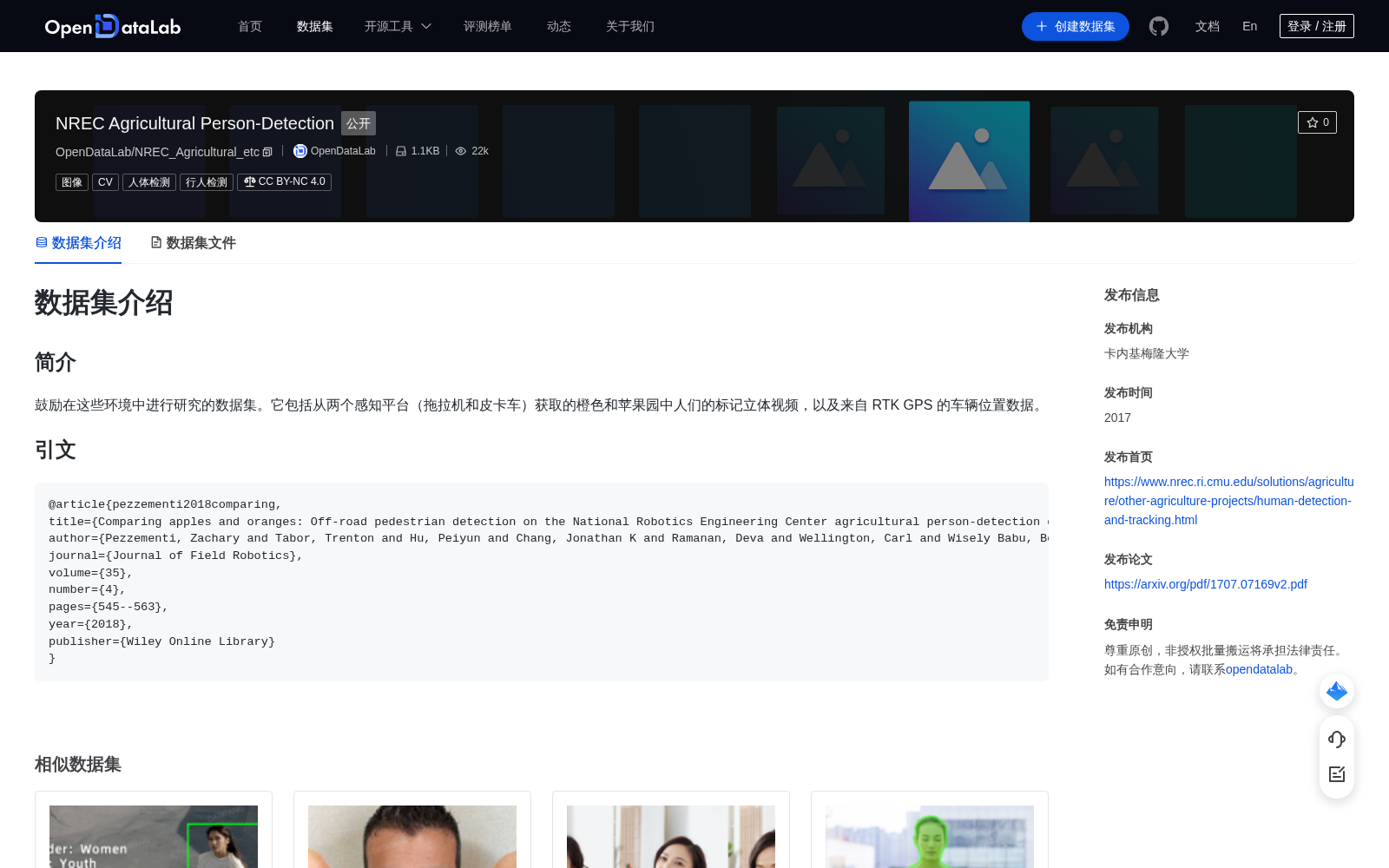Open the nrec.ri.cmu.edu homepage link

[1229, 501]
